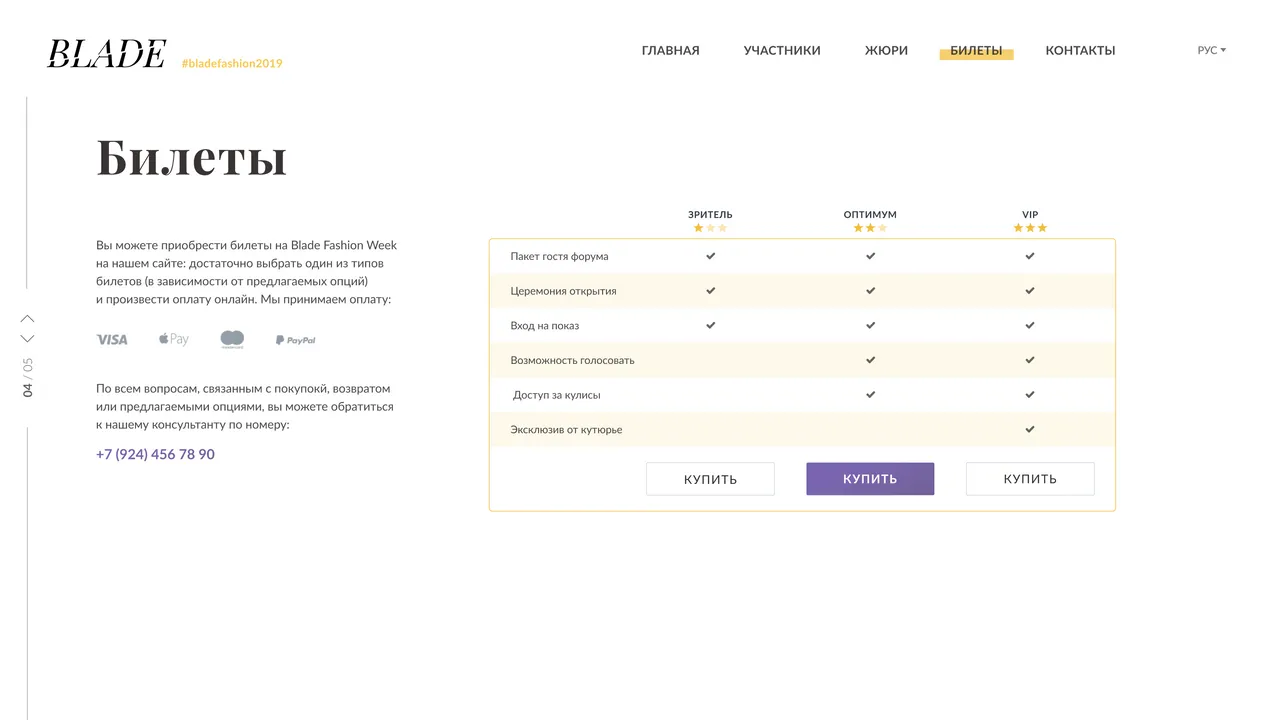Click the down arrow page navigator
The width and height of the screenshot is (1280, 720).
[x=28, y=339]
